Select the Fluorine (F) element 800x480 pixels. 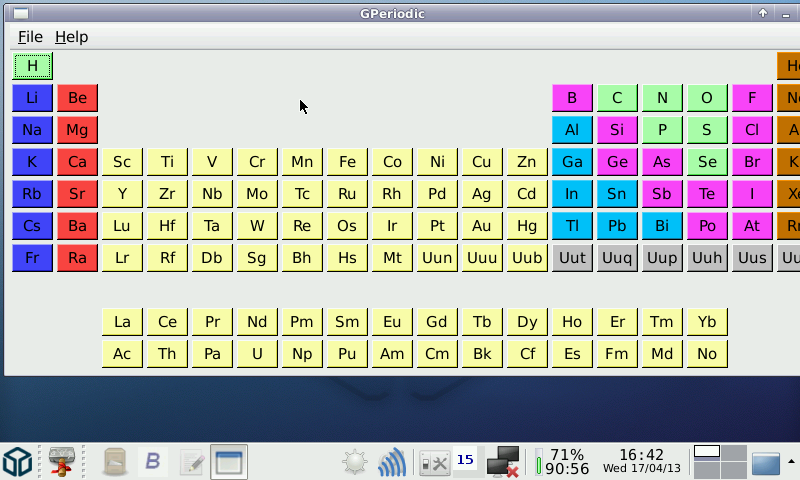click(x=752, y=98)
